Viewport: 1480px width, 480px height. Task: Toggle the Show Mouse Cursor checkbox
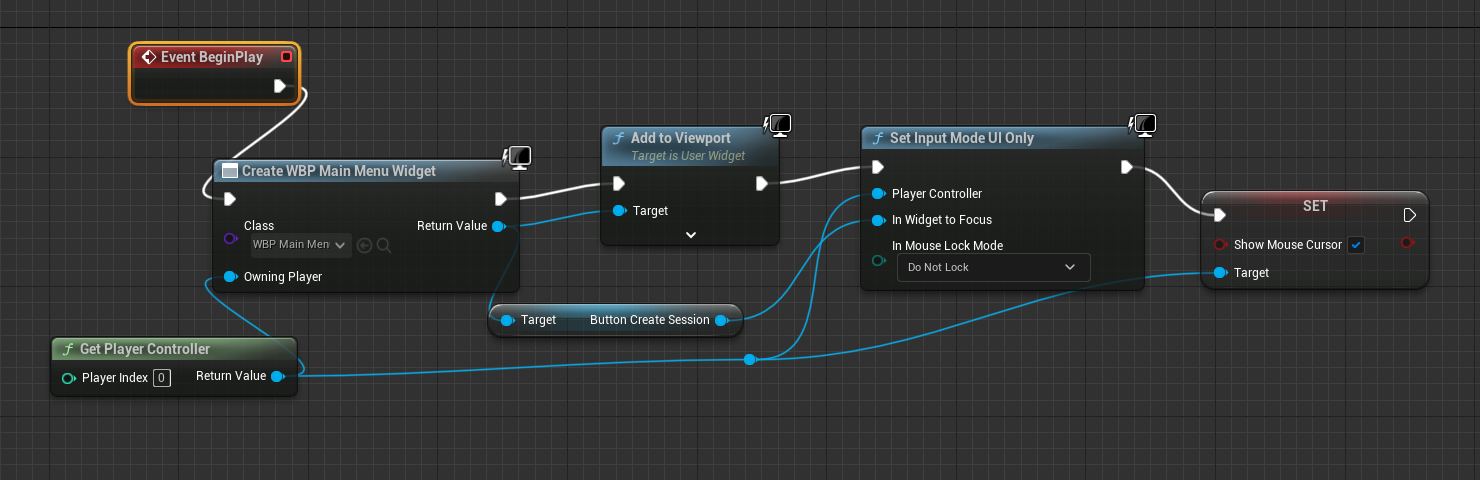pos(1356,244)
